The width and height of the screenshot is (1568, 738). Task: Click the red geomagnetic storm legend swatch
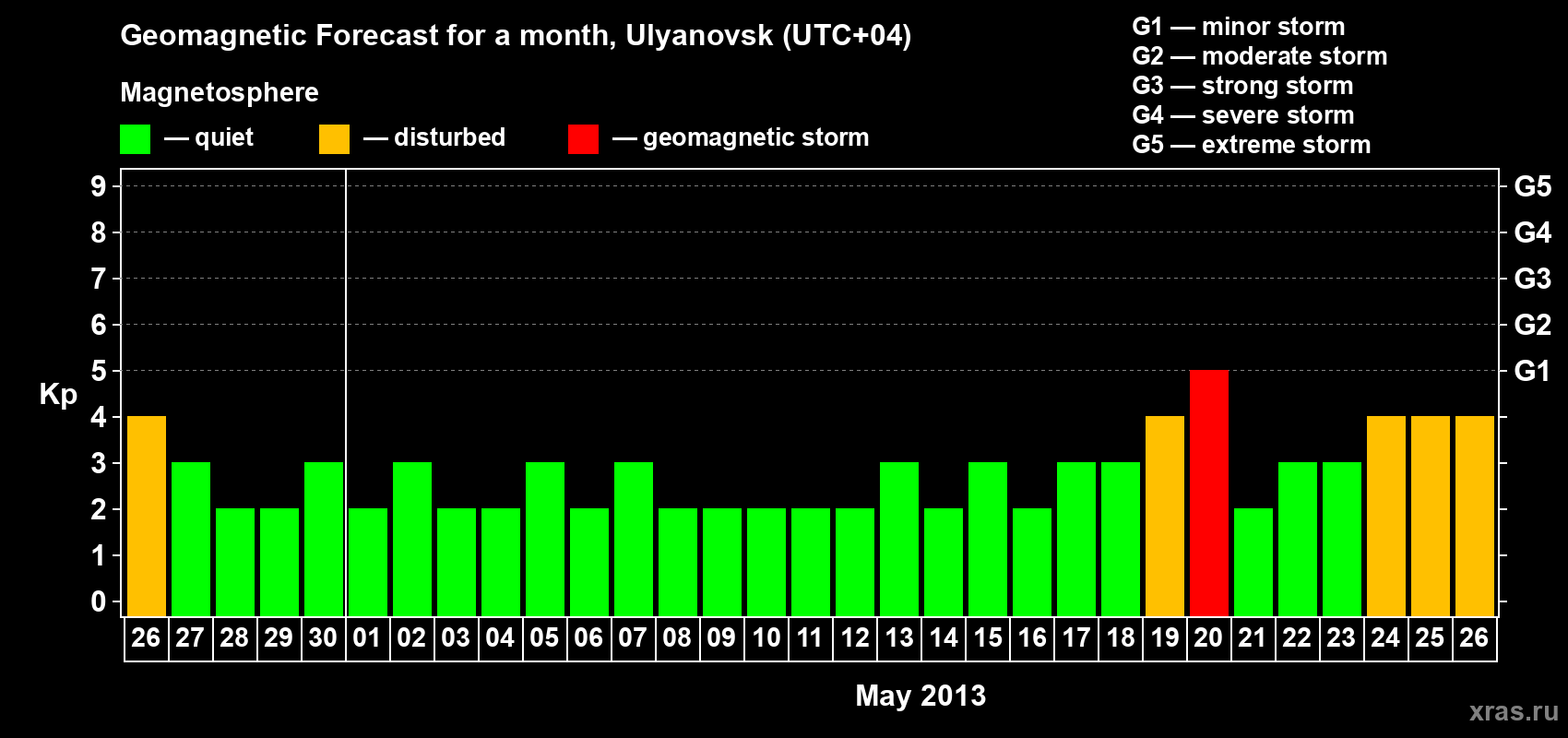click(x=583, y=139)
